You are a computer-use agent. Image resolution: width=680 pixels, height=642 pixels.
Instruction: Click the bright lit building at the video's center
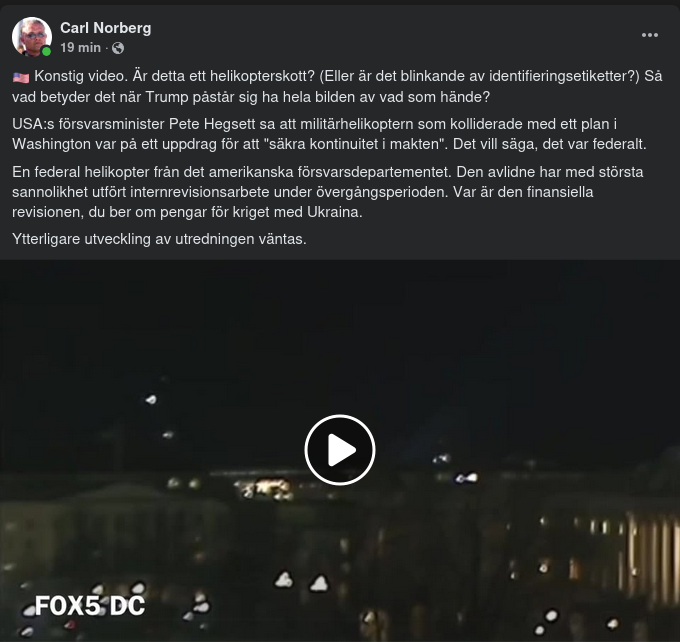pos(265,488)
